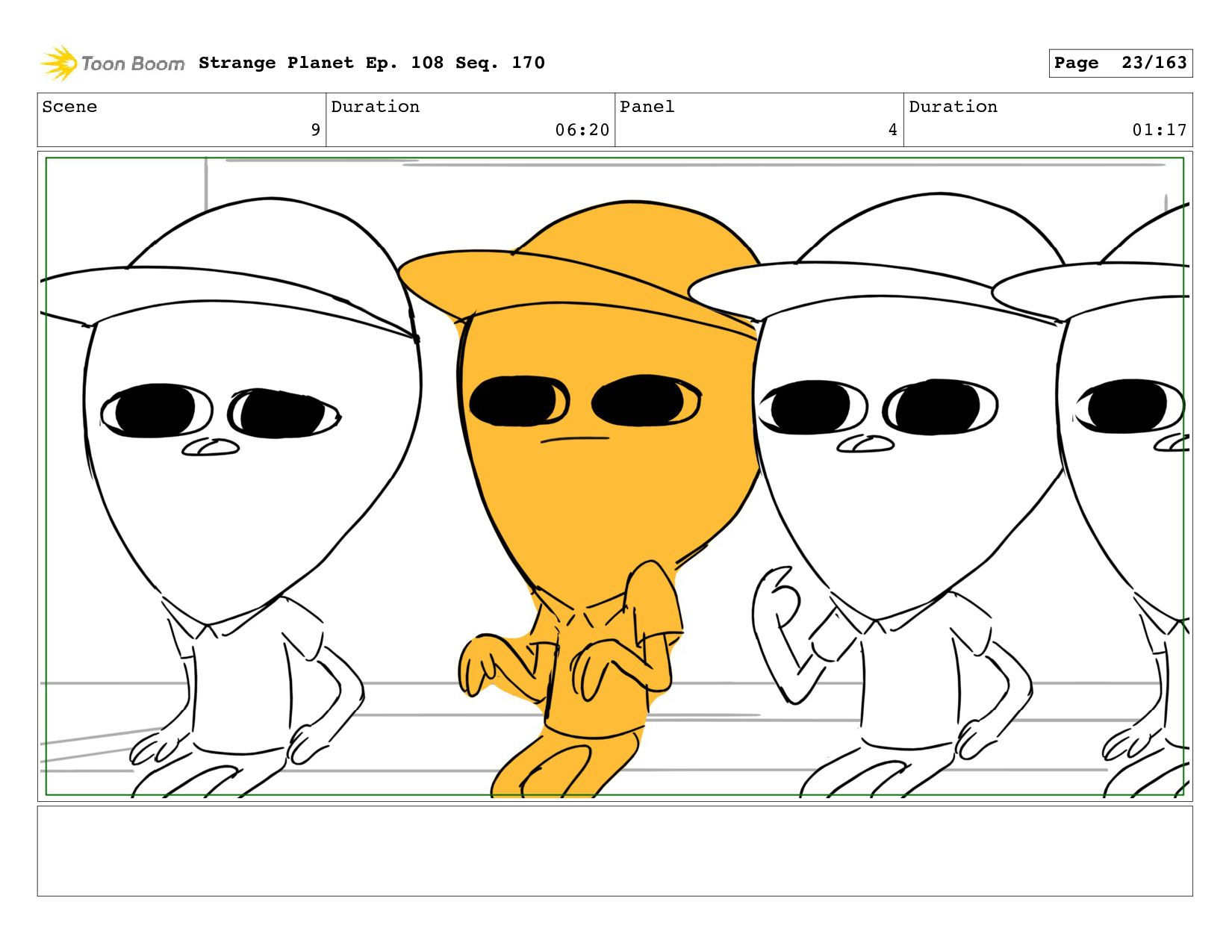The image size is (1232, 952).
Task: Click the Duration label above the 01:17 value
Action: (953, 107)
